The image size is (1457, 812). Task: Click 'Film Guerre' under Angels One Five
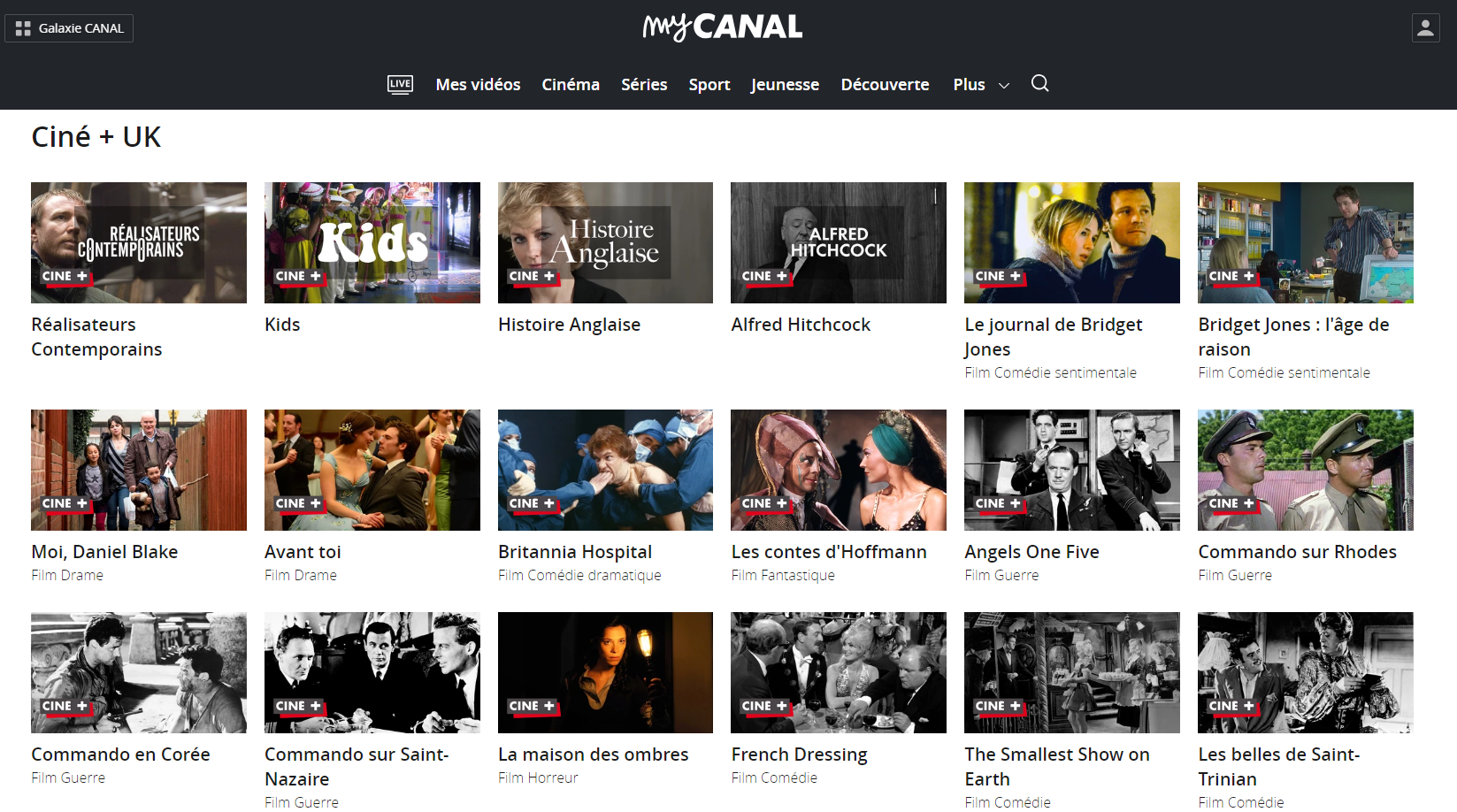pyautogui.click(x=1001, y=575)
